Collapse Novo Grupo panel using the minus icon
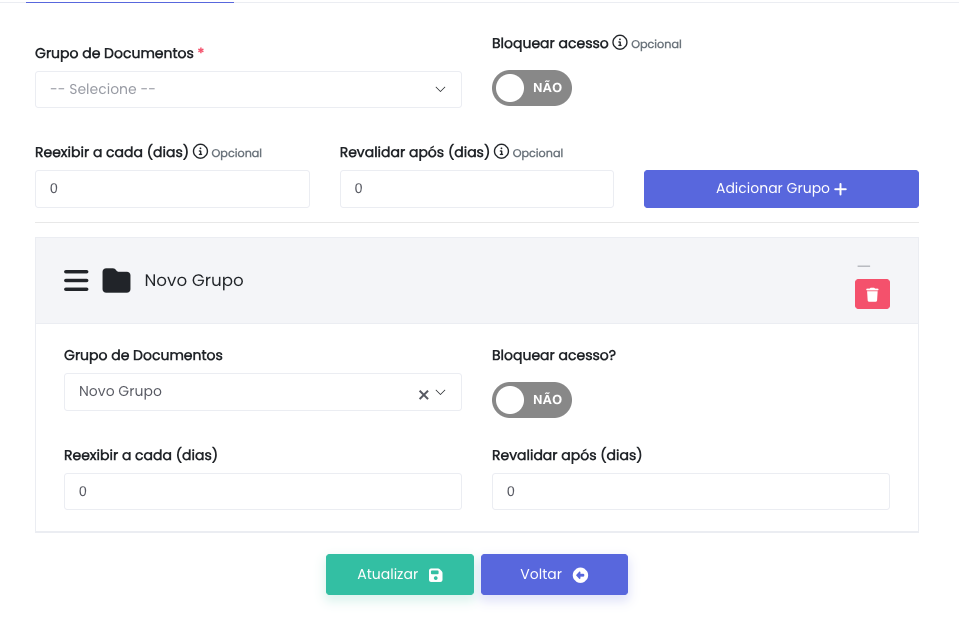This screenshot has width=959, height=623. coord(864,266)
